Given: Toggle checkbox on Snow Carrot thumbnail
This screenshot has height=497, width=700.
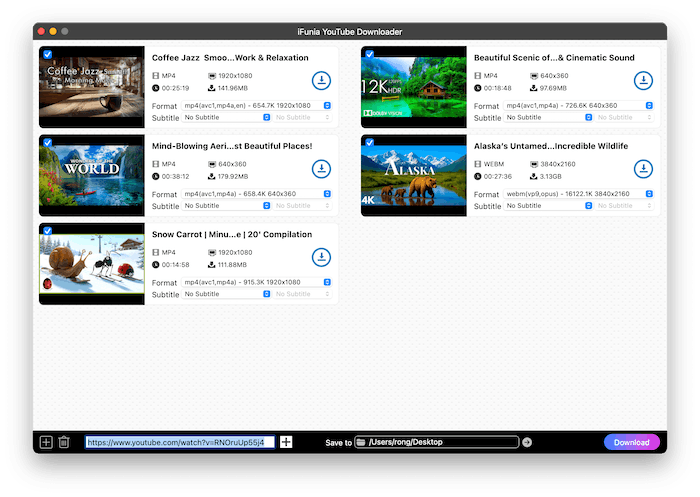Looking at the screenshot, I should (x=47, y=231).
